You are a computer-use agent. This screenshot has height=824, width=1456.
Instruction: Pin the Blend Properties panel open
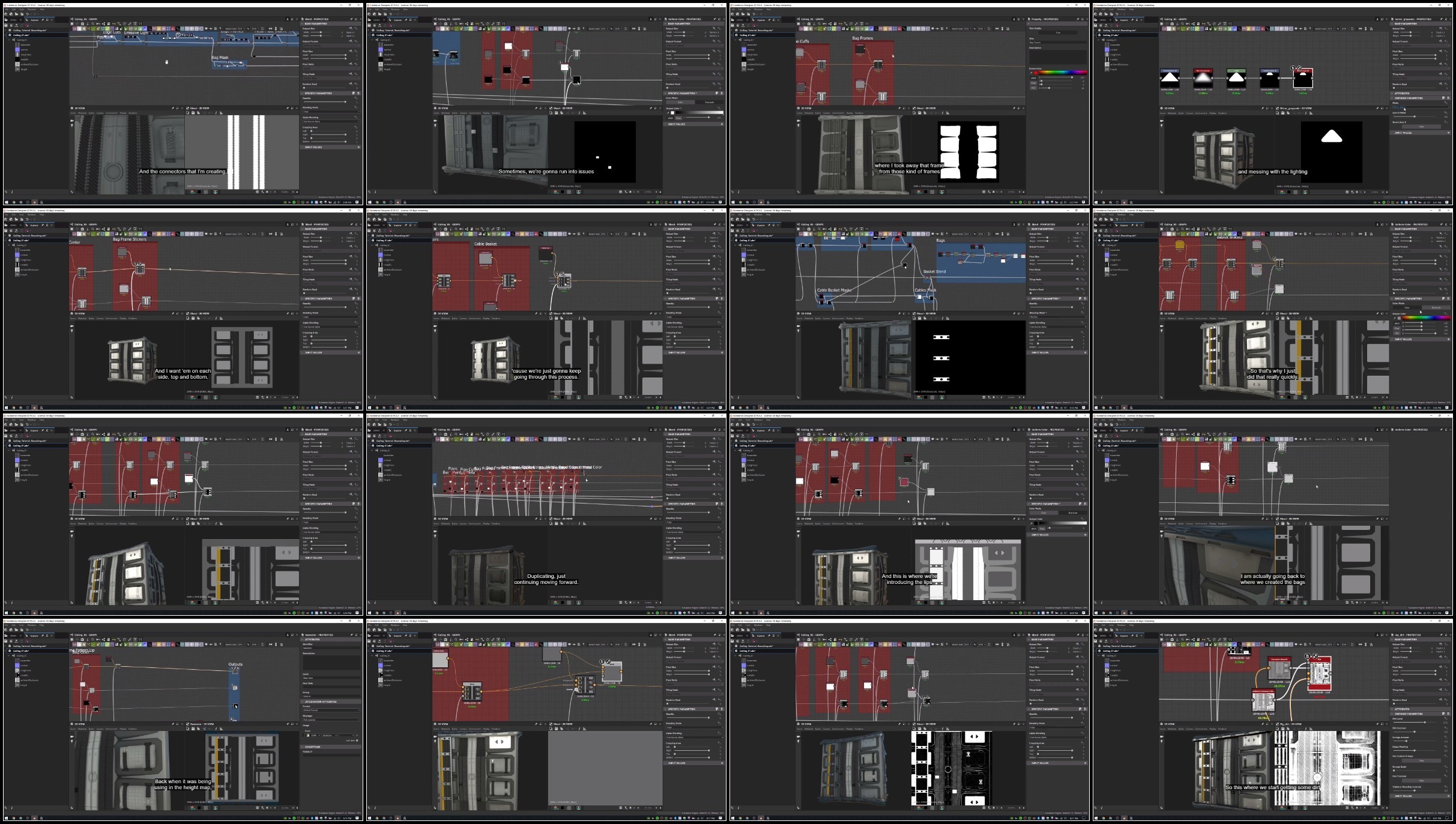351,19
